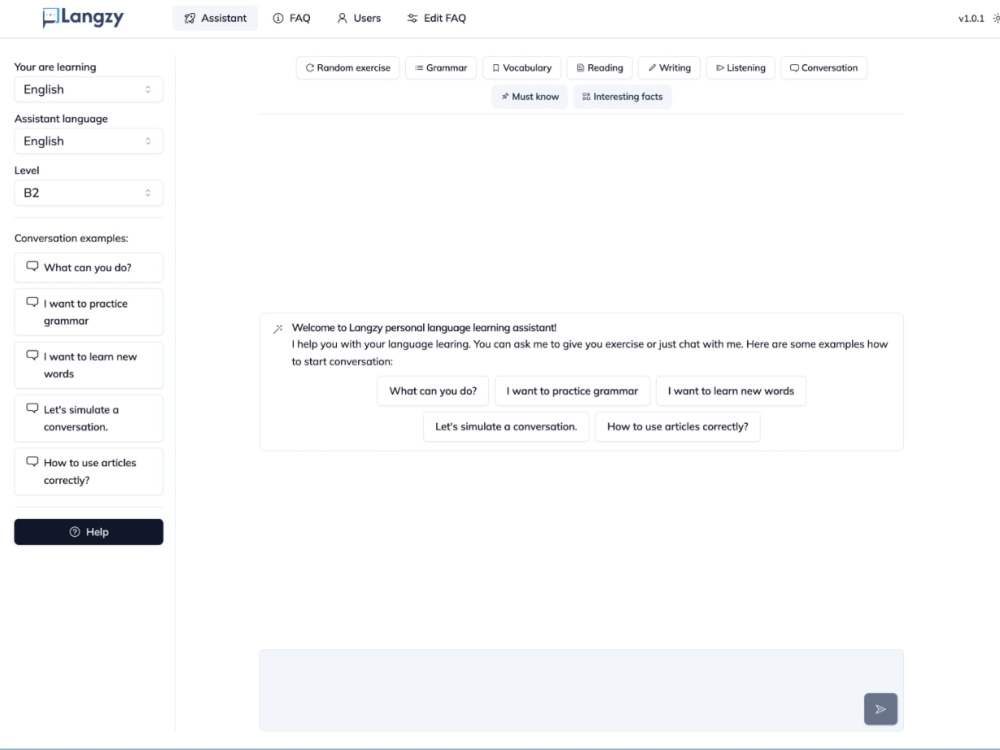Select sidebar example 'What can you do?'
Viewport: 1000px width, 750px height.
(89, 268)
